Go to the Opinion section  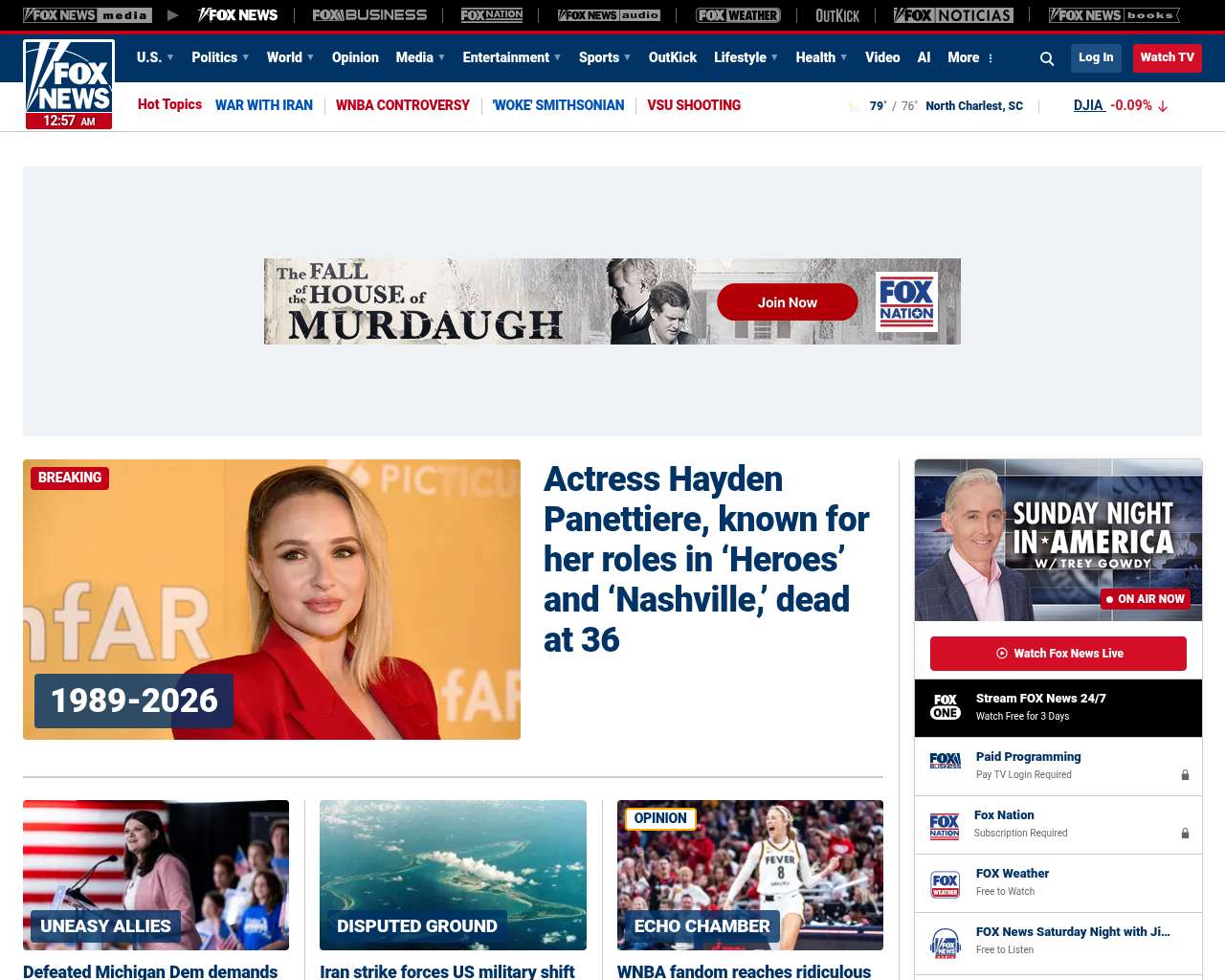click(x=355, y=57)
